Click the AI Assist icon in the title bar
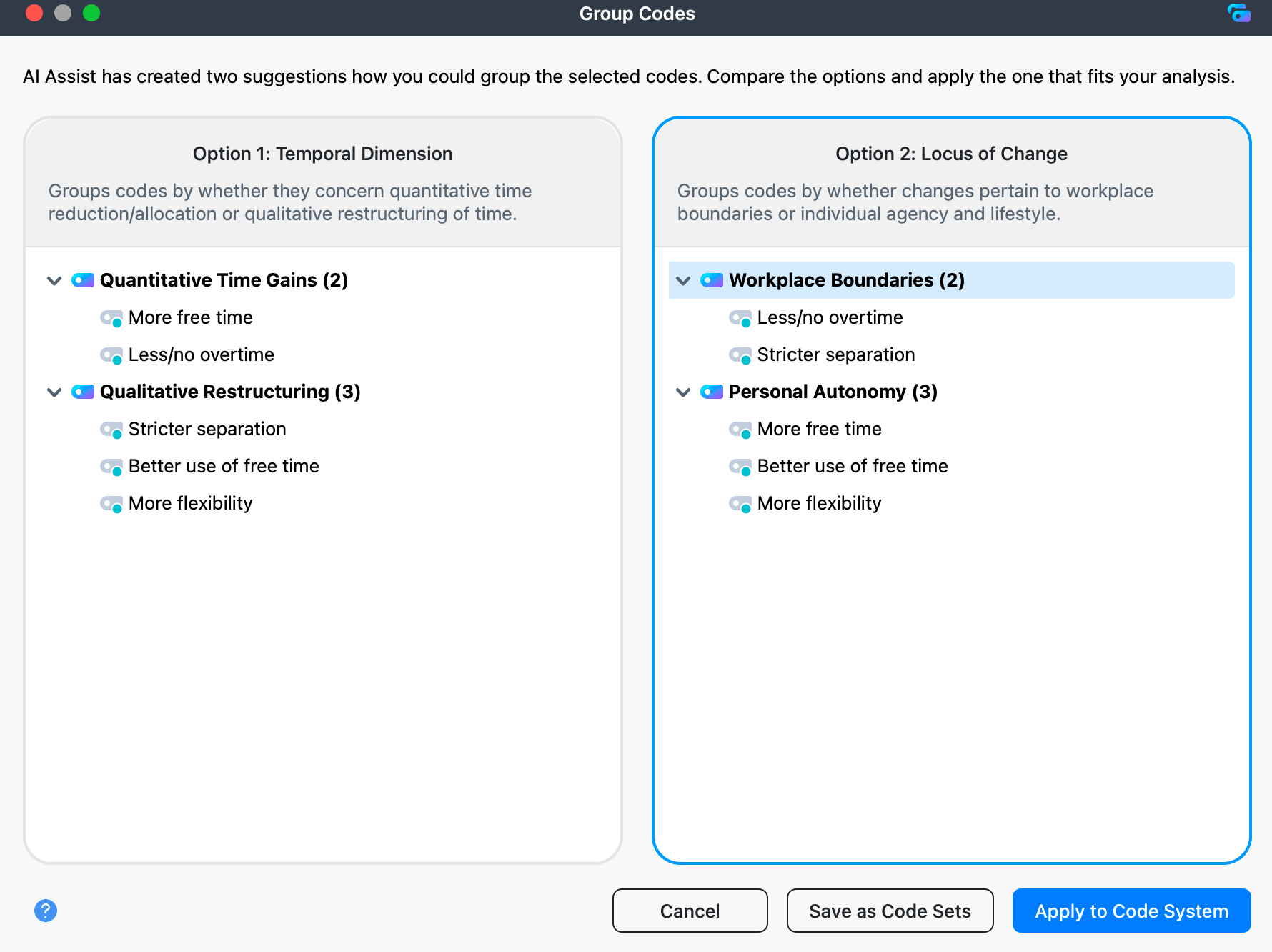The width and height of the screenshot is (1272, 952). (x=1239, y=14)
